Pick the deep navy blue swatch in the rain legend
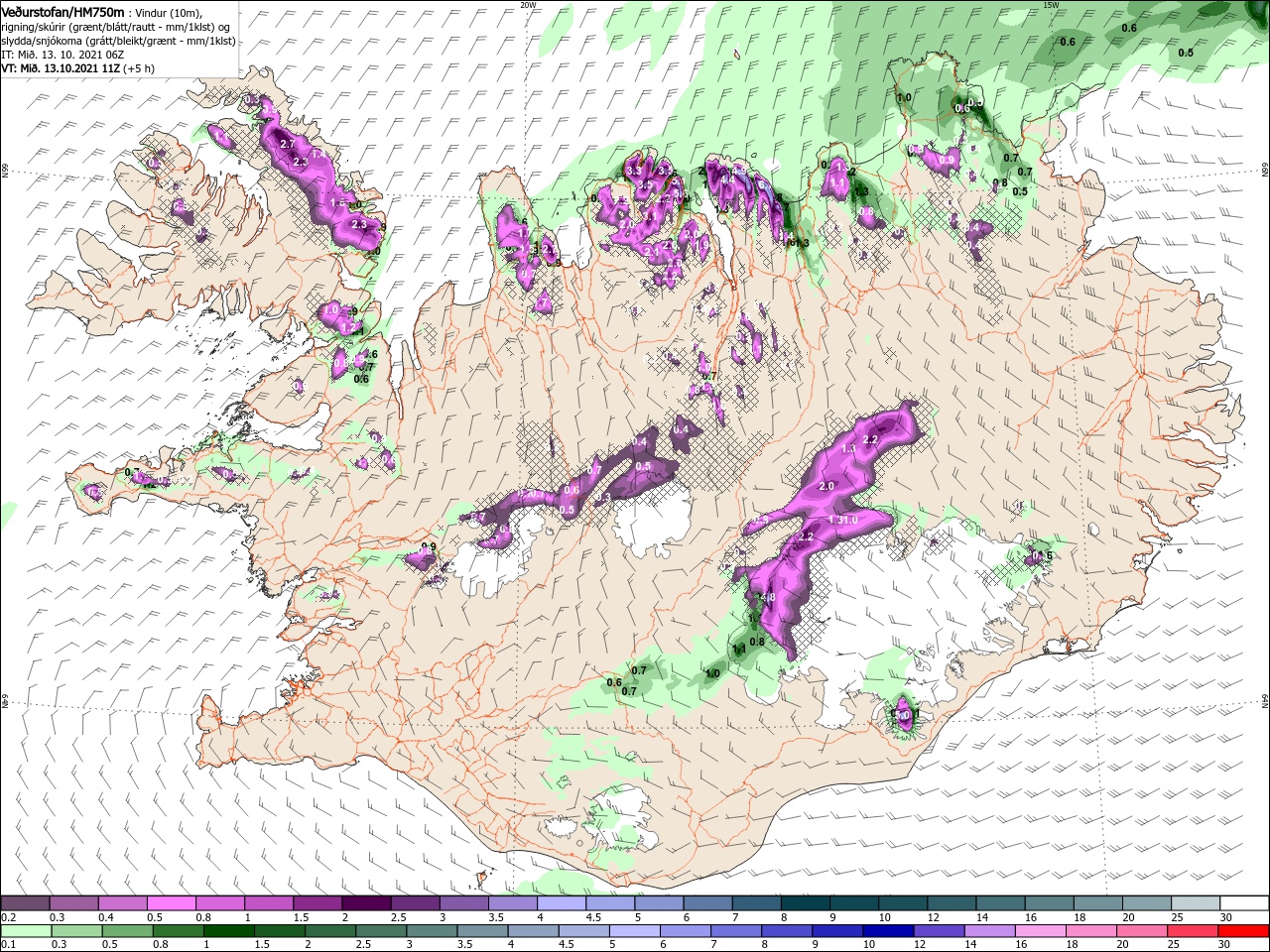The image size is (1270, 952). coord(888,931)
